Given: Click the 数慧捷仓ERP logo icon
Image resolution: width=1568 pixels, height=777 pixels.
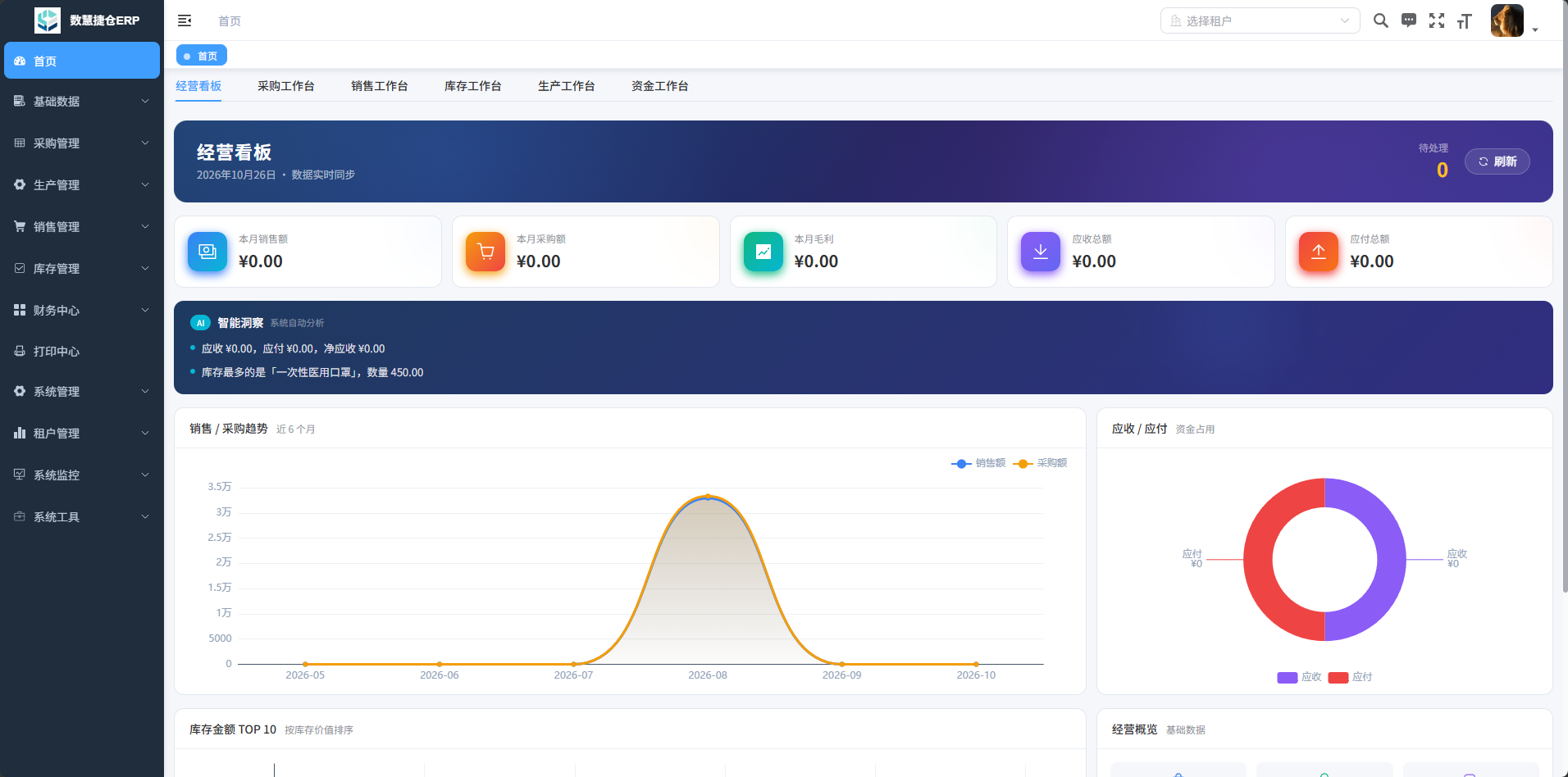Looking at the screenshot, I should [48, 20].
